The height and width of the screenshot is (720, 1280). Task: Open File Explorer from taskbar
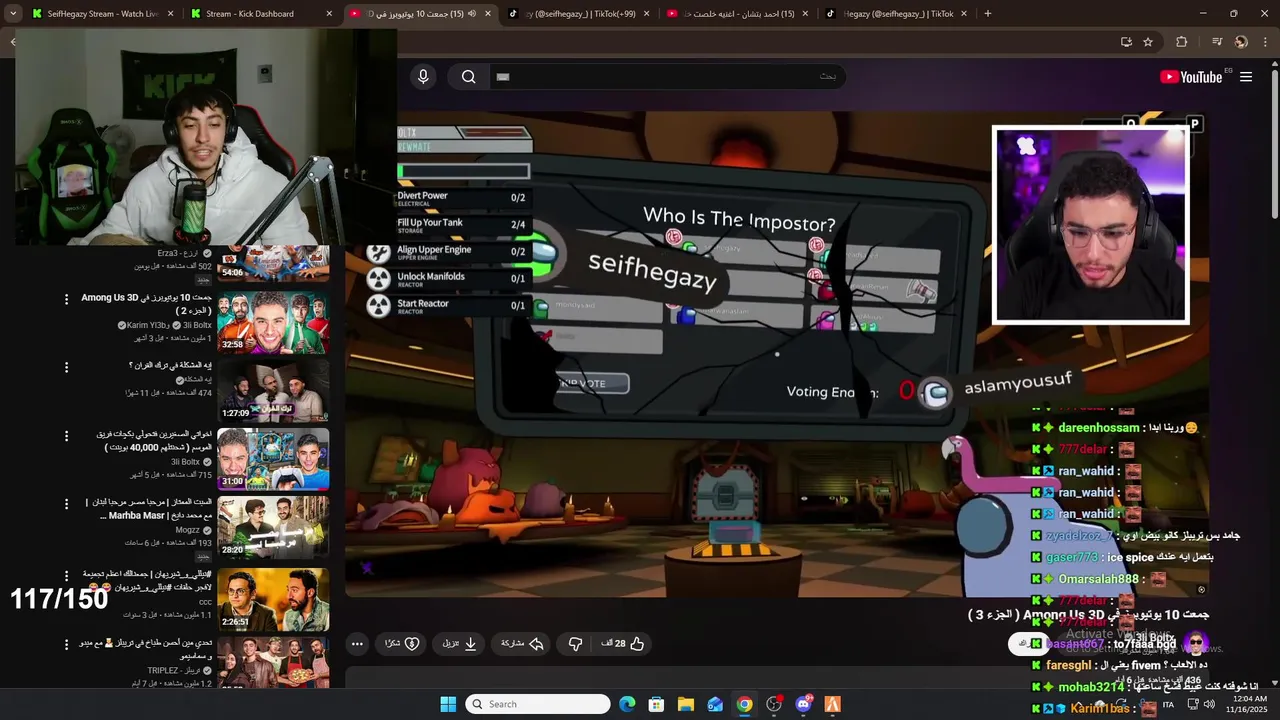[x=686, y=704]
